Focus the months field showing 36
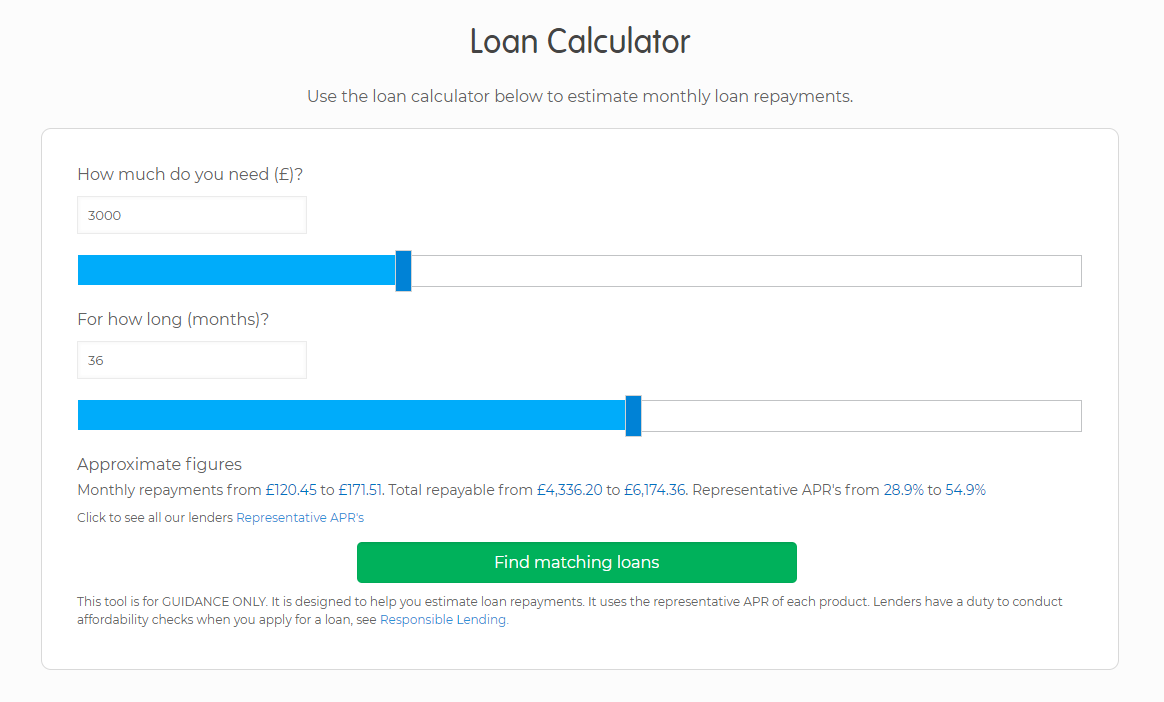1164x702 pixels. (x=191, y=360)
